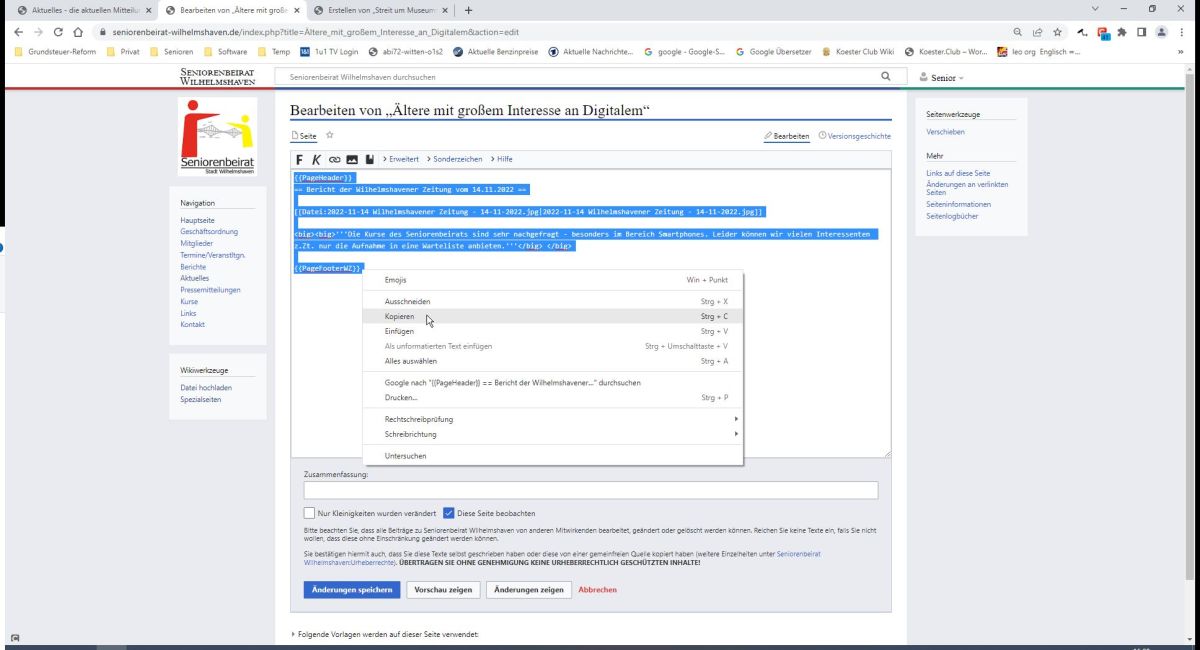This screenshot has height=650, width=1200.
Task: Uncheck 'Diese Seite beobachten'
Action: pos(449,513)
